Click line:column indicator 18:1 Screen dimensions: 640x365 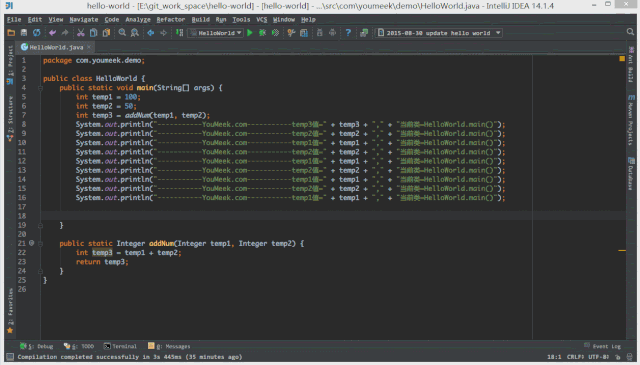pyautogui.click(x=554, y=357)
